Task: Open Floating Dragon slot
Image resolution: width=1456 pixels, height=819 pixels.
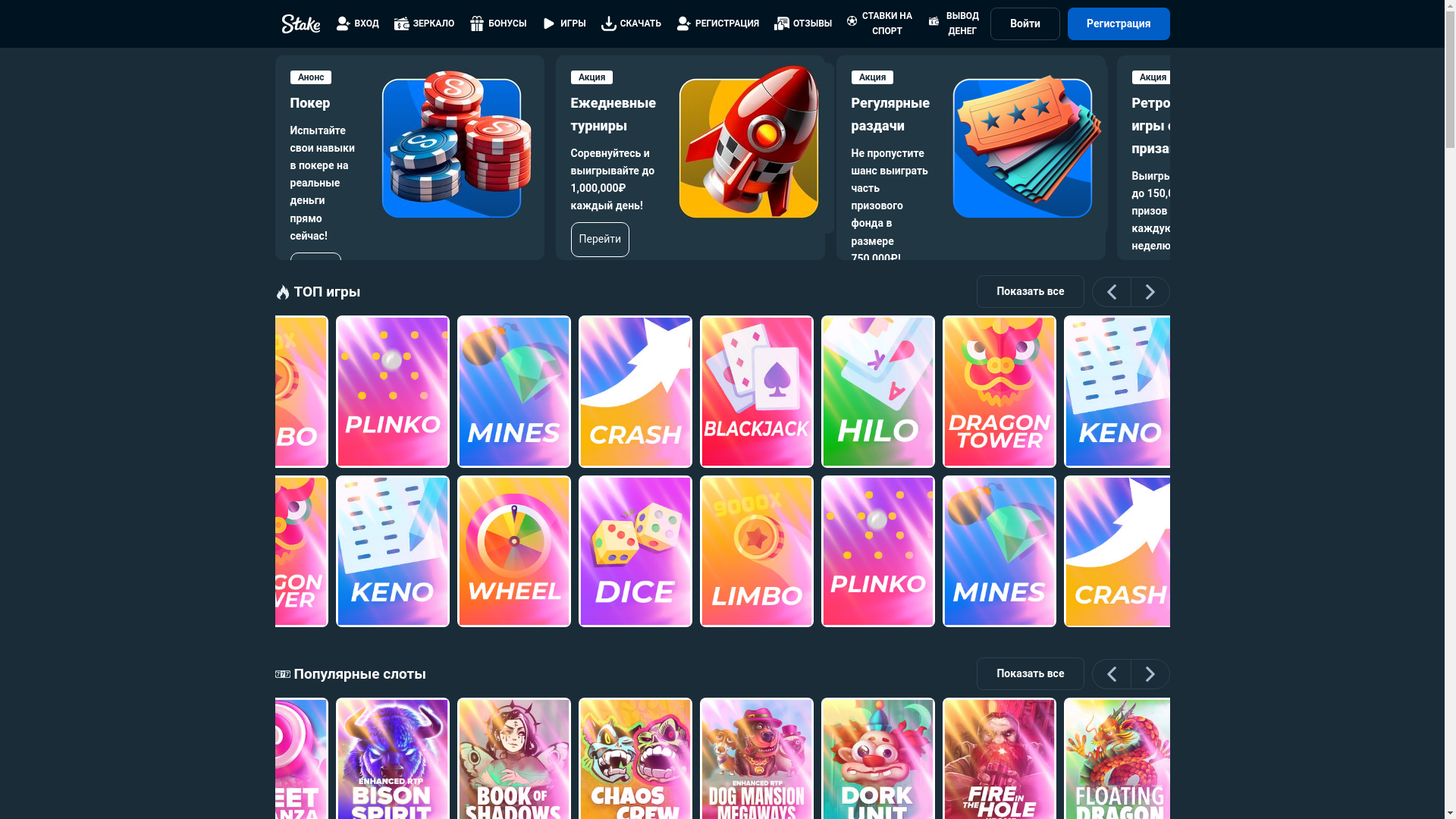Action: point(1117,758)
